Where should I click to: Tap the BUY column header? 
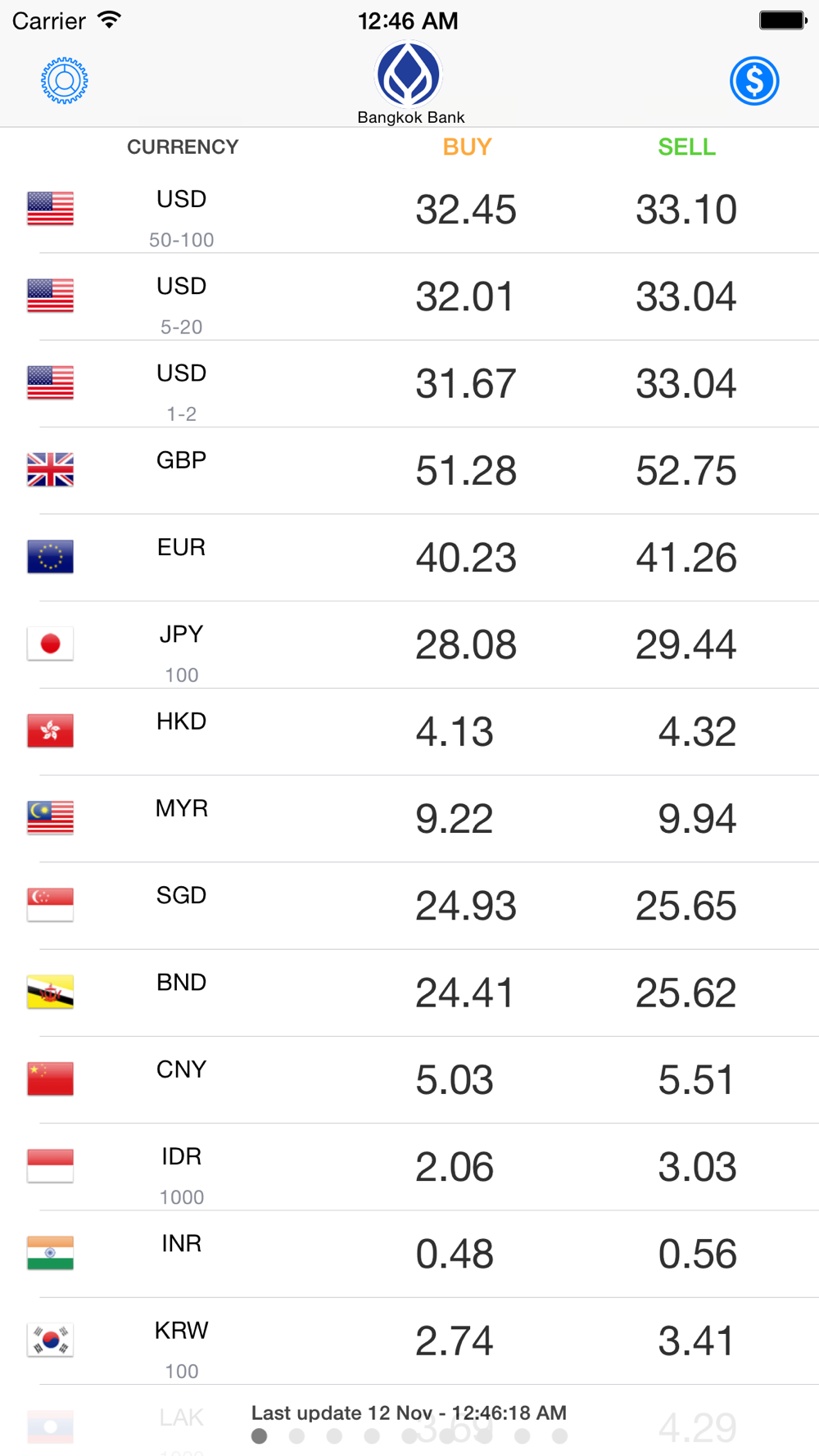[467, 147]
